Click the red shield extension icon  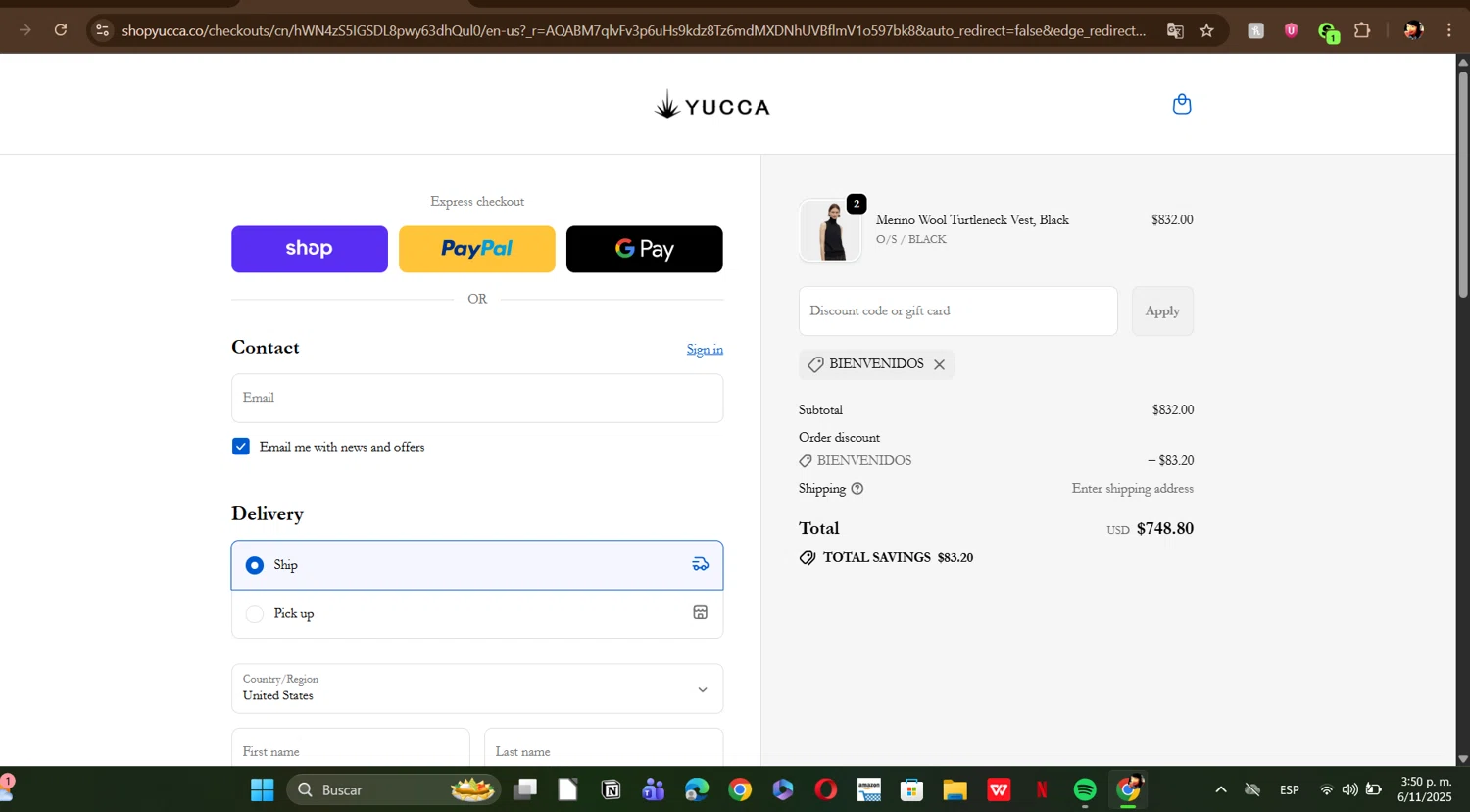1292,30
